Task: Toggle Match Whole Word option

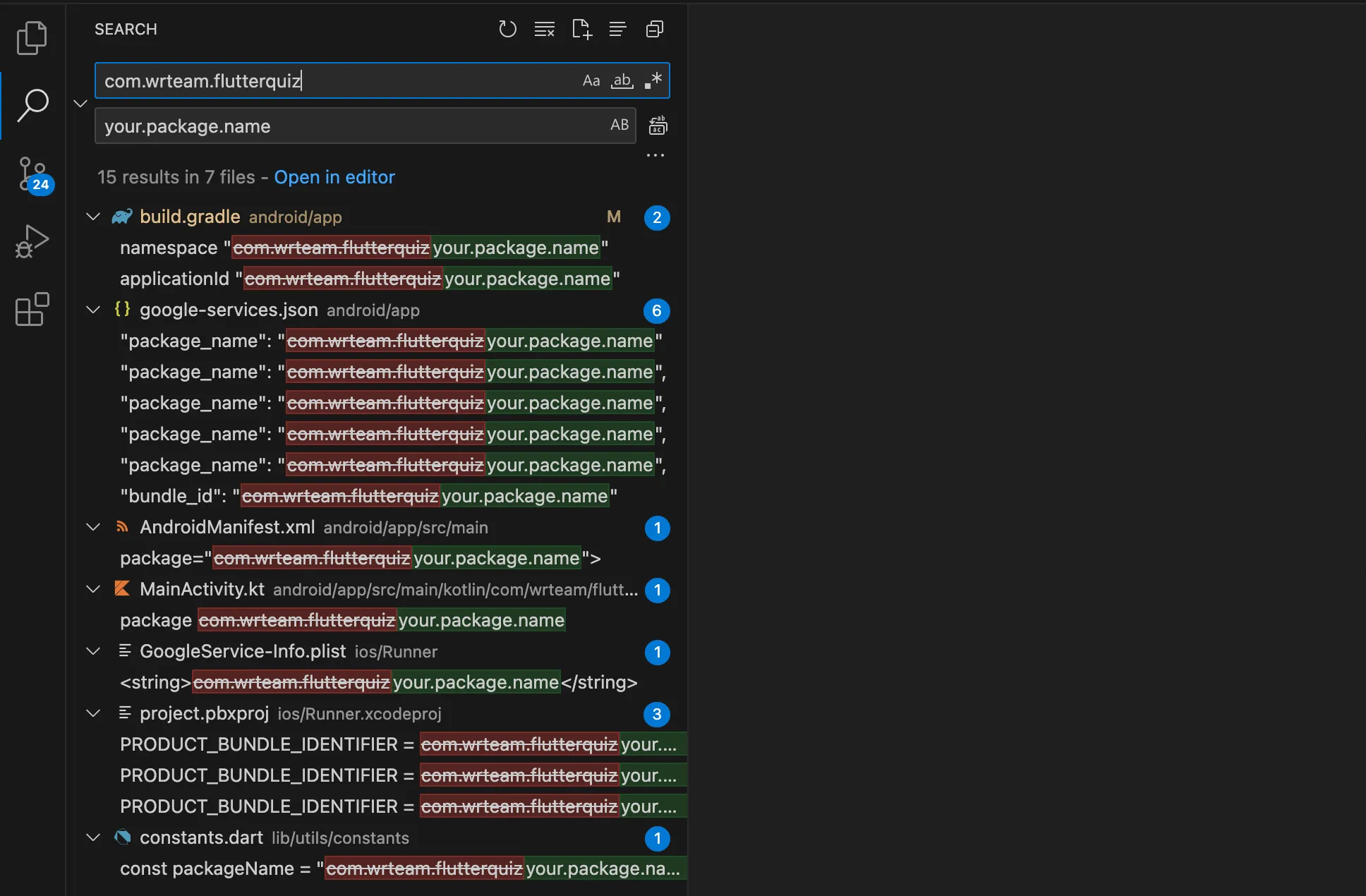Action: [622, 80]
